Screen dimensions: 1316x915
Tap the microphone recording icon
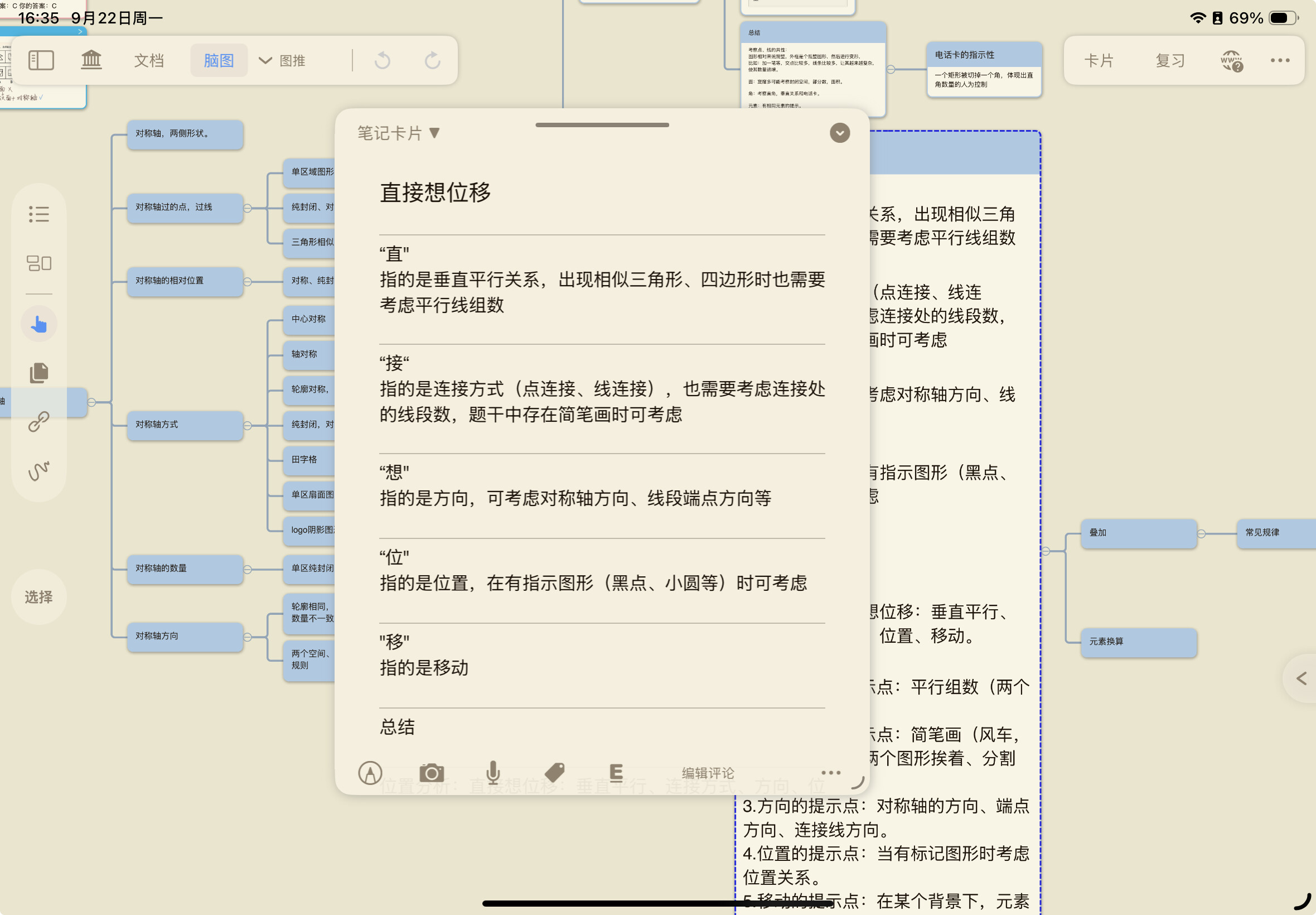[493, 773]
